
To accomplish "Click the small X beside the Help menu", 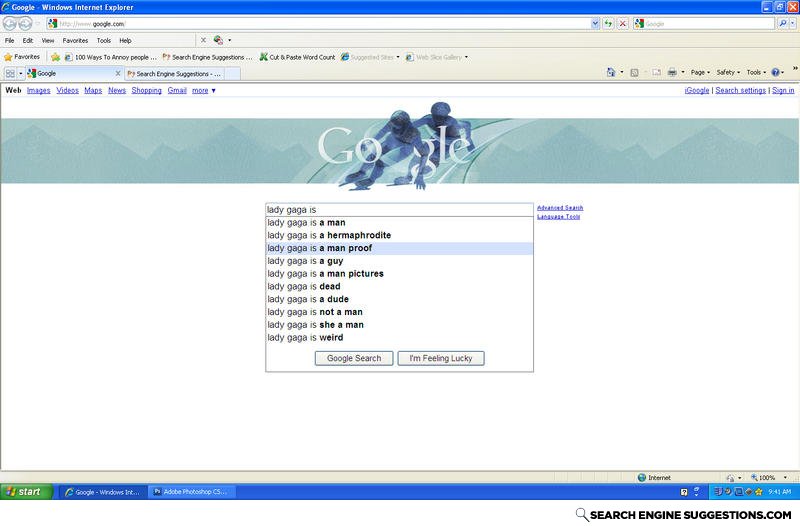I will (203, 40).
